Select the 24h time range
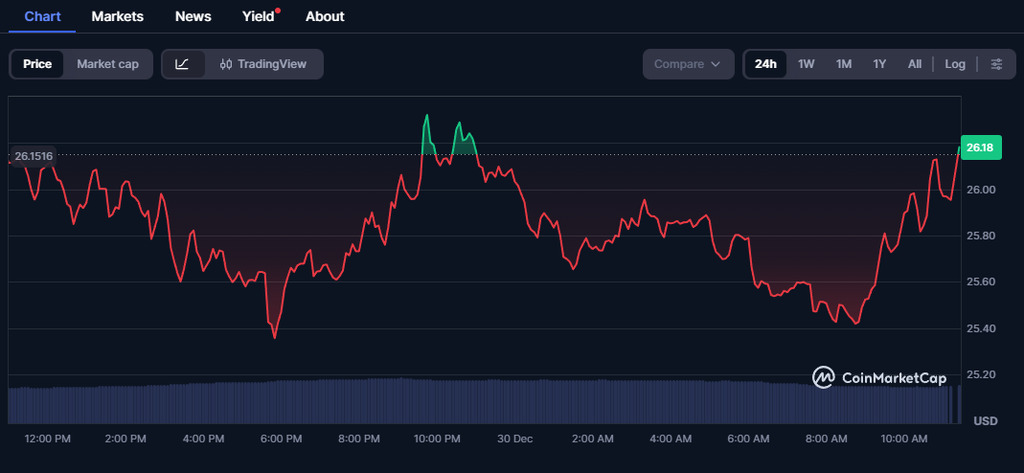The width and height of the screenshot is (1024, 473). [x=766, y=64]
